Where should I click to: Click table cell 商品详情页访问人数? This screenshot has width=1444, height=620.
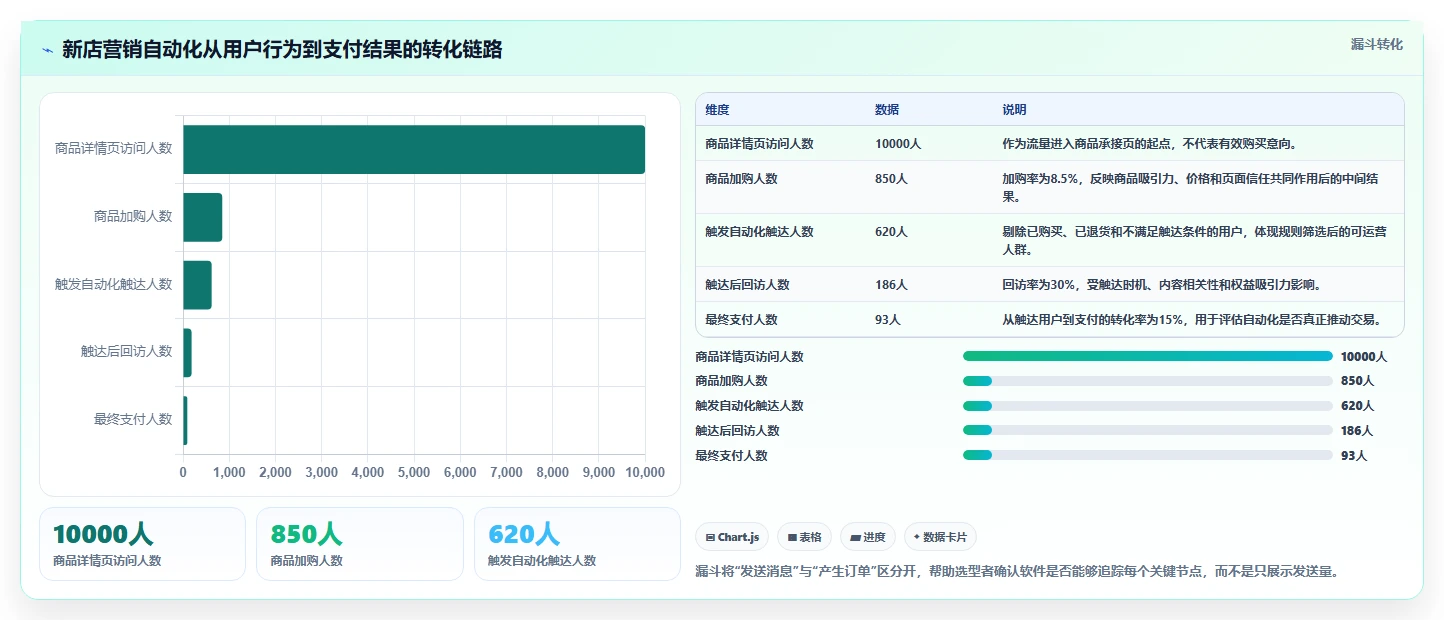point(759,144)
